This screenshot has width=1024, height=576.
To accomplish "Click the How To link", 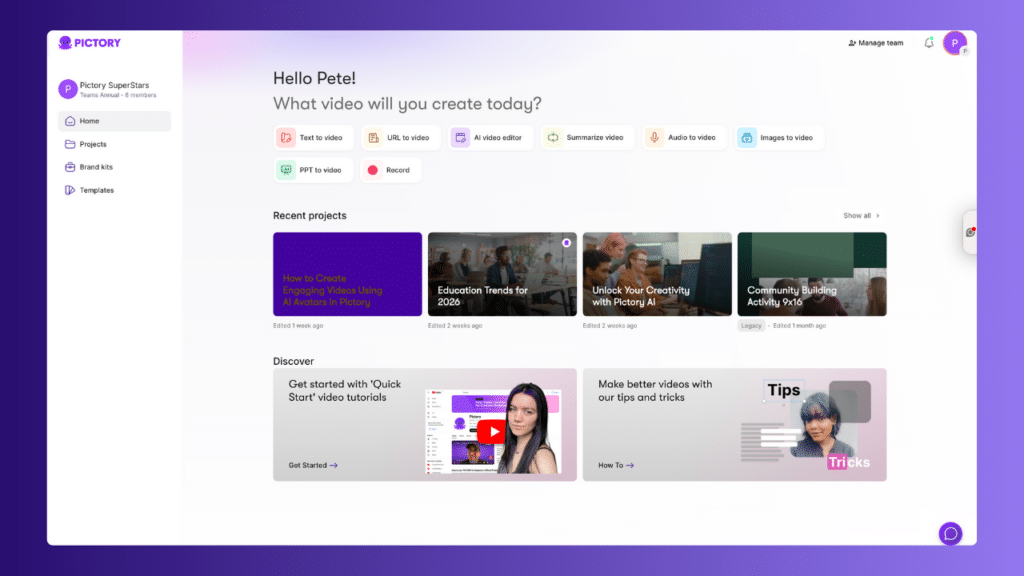I will [x=616, y=465].
